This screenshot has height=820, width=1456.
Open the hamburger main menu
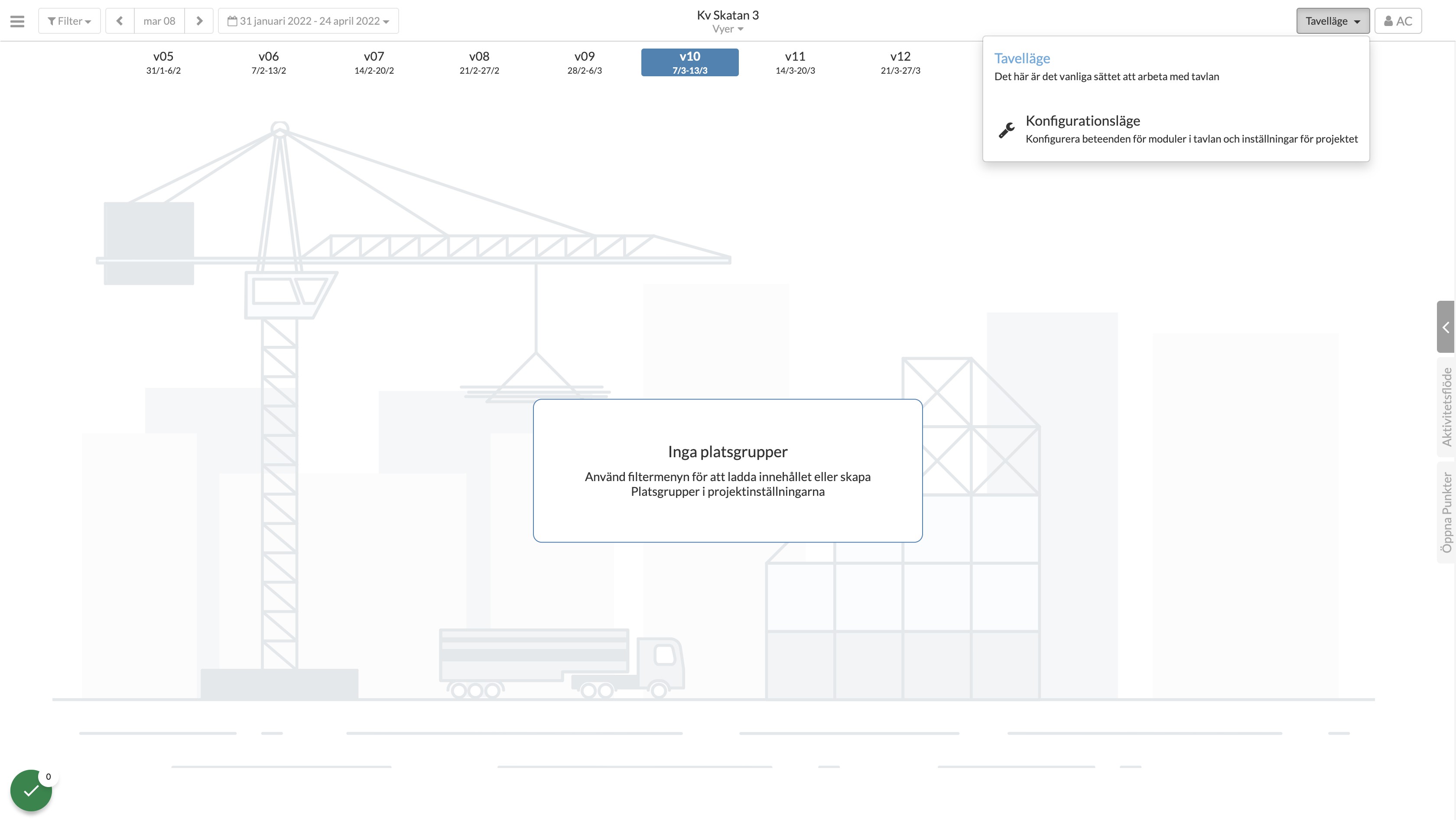coord(17,21)
